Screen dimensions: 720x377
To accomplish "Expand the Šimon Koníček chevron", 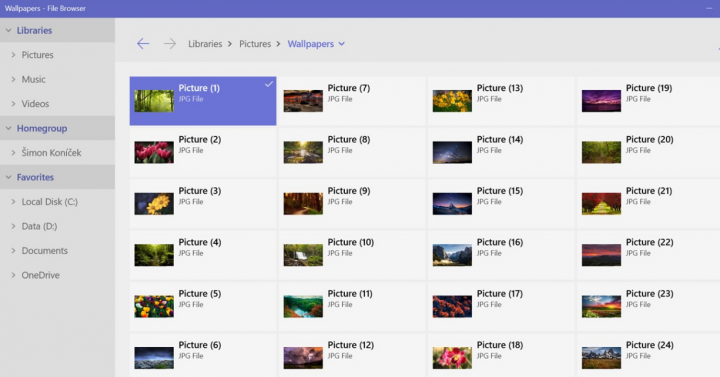I will 13,152.
